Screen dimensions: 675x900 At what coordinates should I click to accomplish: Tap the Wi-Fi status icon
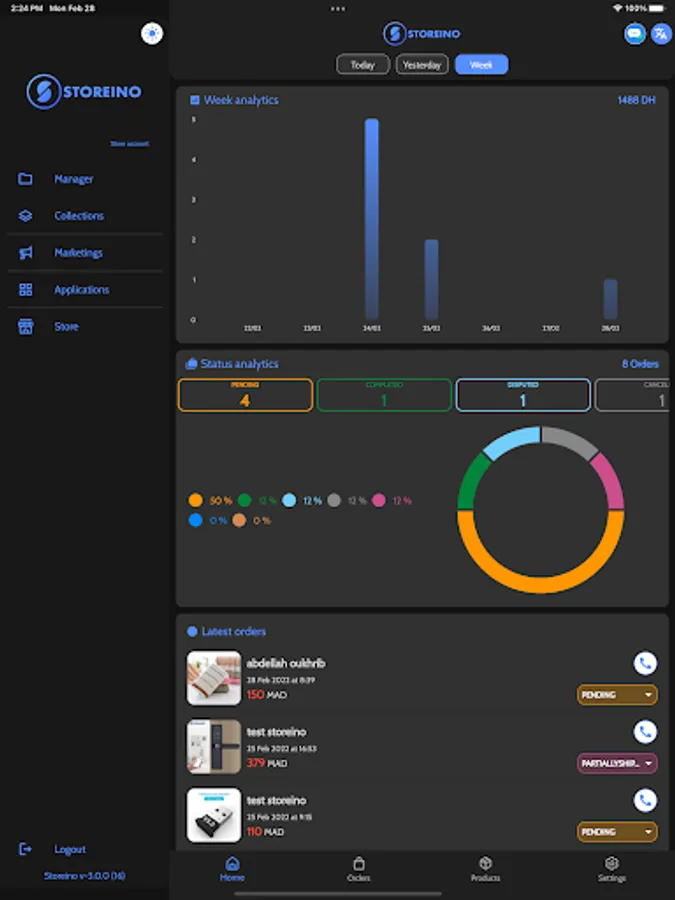618,8
